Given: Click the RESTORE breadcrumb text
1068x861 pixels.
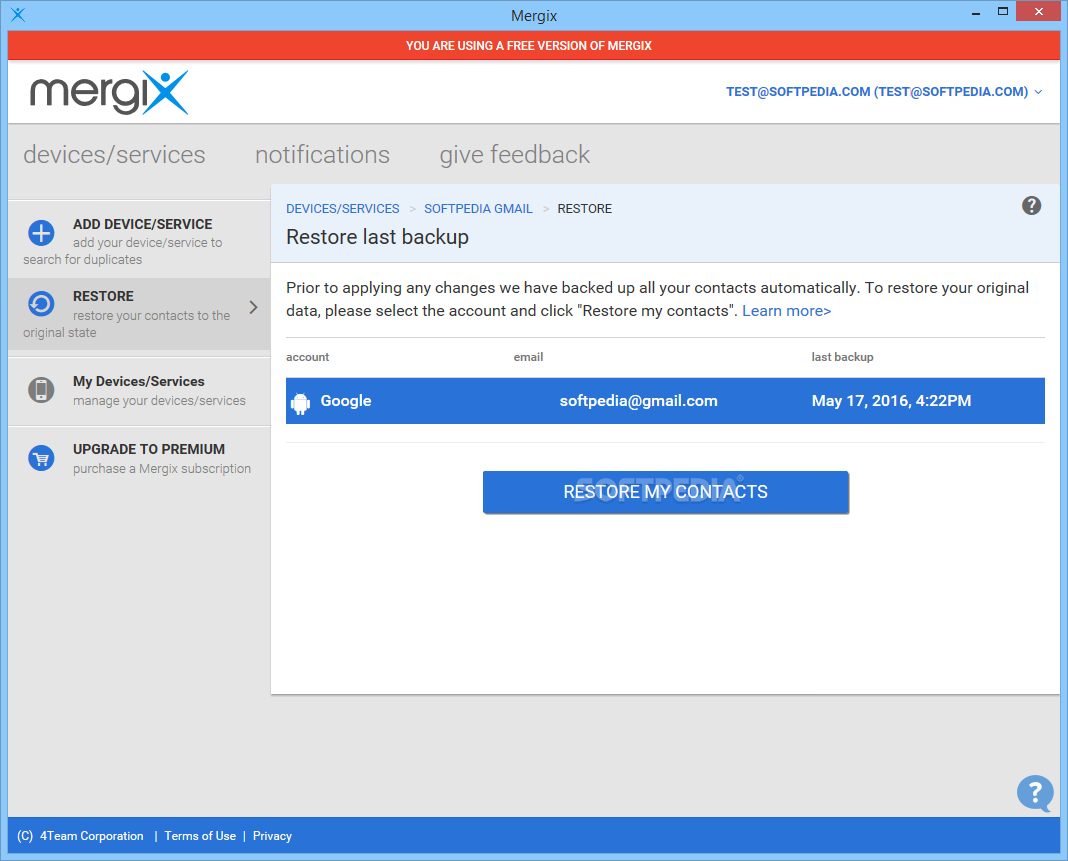Looking at the screenshot, I should pyautogui.click(x=584, y=208).
